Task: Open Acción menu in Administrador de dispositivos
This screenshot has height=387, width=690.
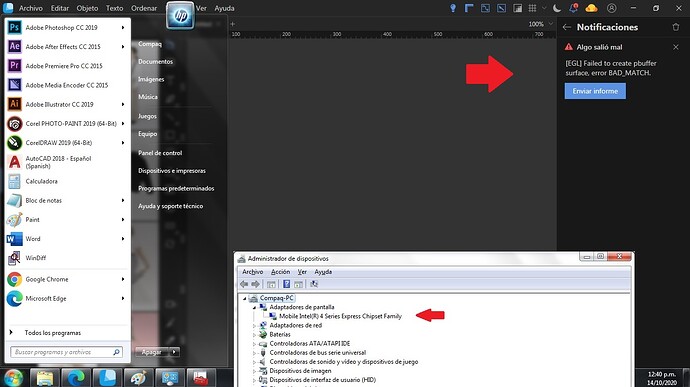Action: pos(280,272)
